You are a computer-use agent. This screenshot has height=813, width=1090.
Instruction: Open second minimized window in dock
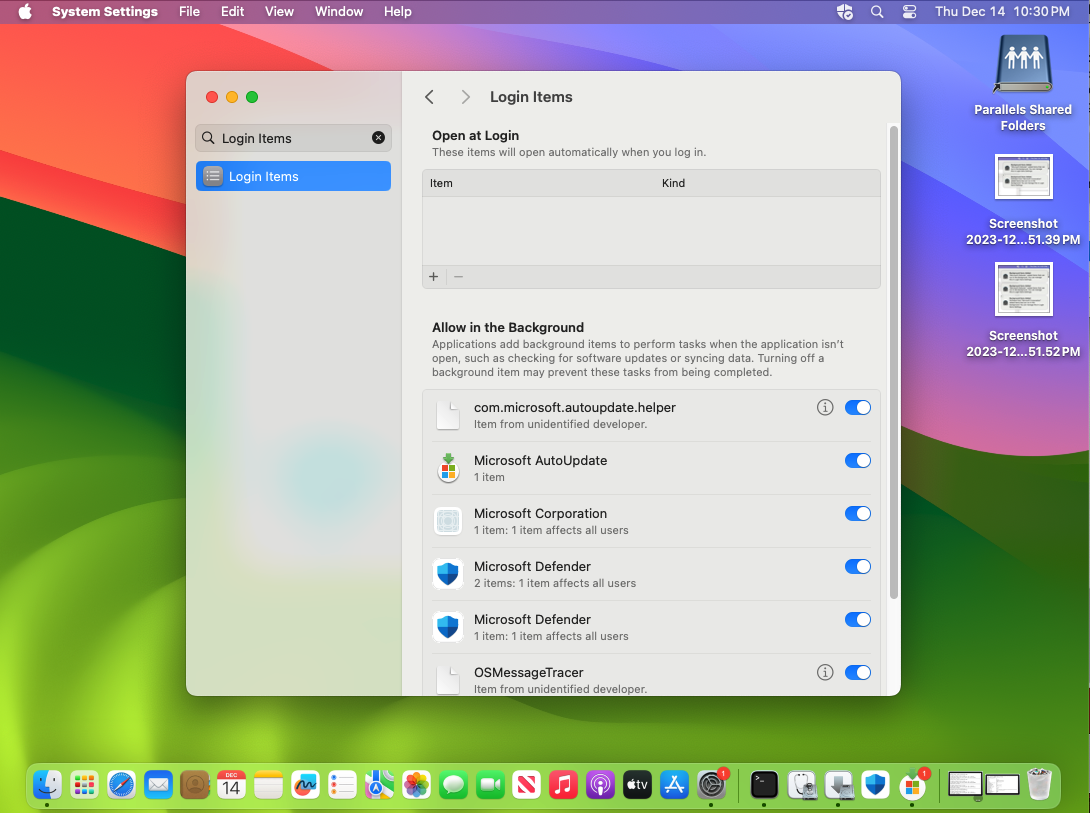tap(1002, 786)
